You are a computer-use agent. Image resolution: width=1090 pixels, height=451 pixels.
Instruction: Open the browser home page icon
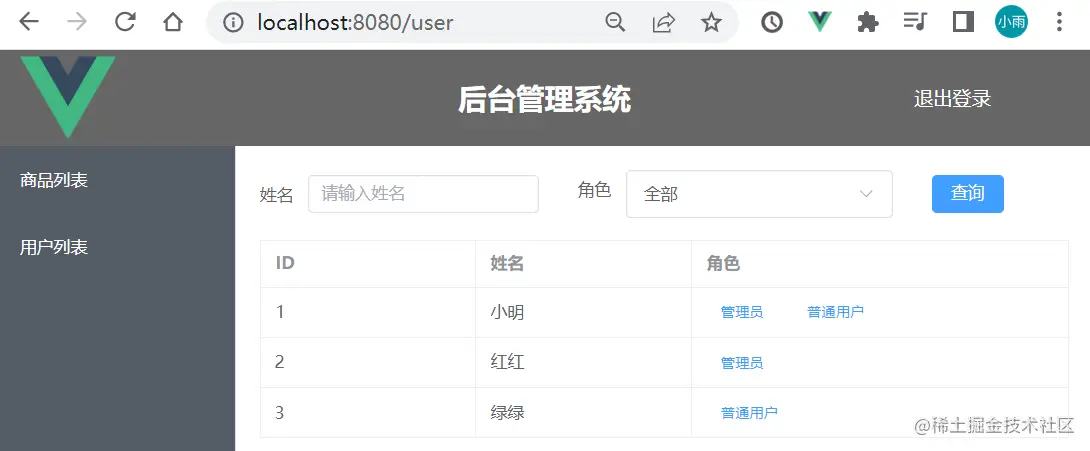coord(172,22)
